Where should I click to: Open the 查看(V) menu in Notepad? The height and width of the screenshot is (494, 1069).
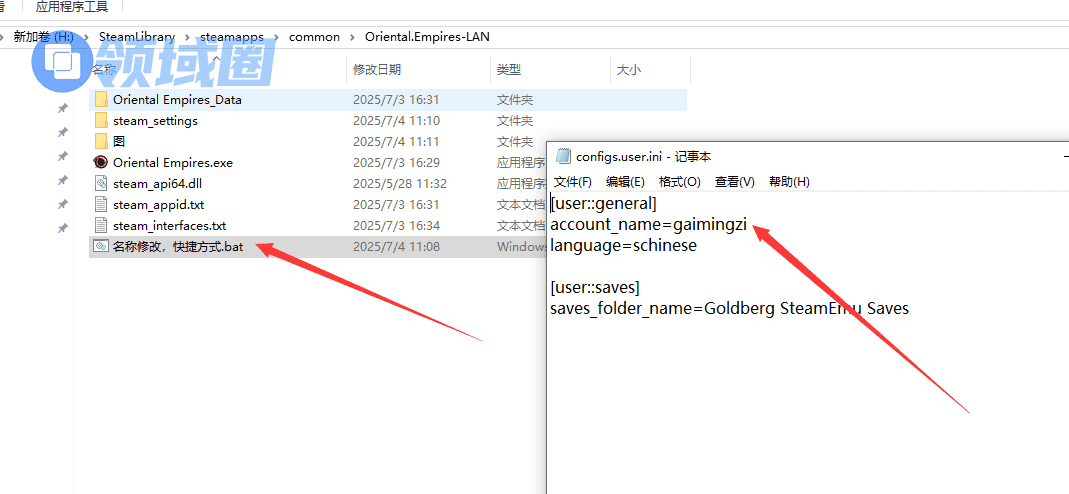(x=734, y=182)
